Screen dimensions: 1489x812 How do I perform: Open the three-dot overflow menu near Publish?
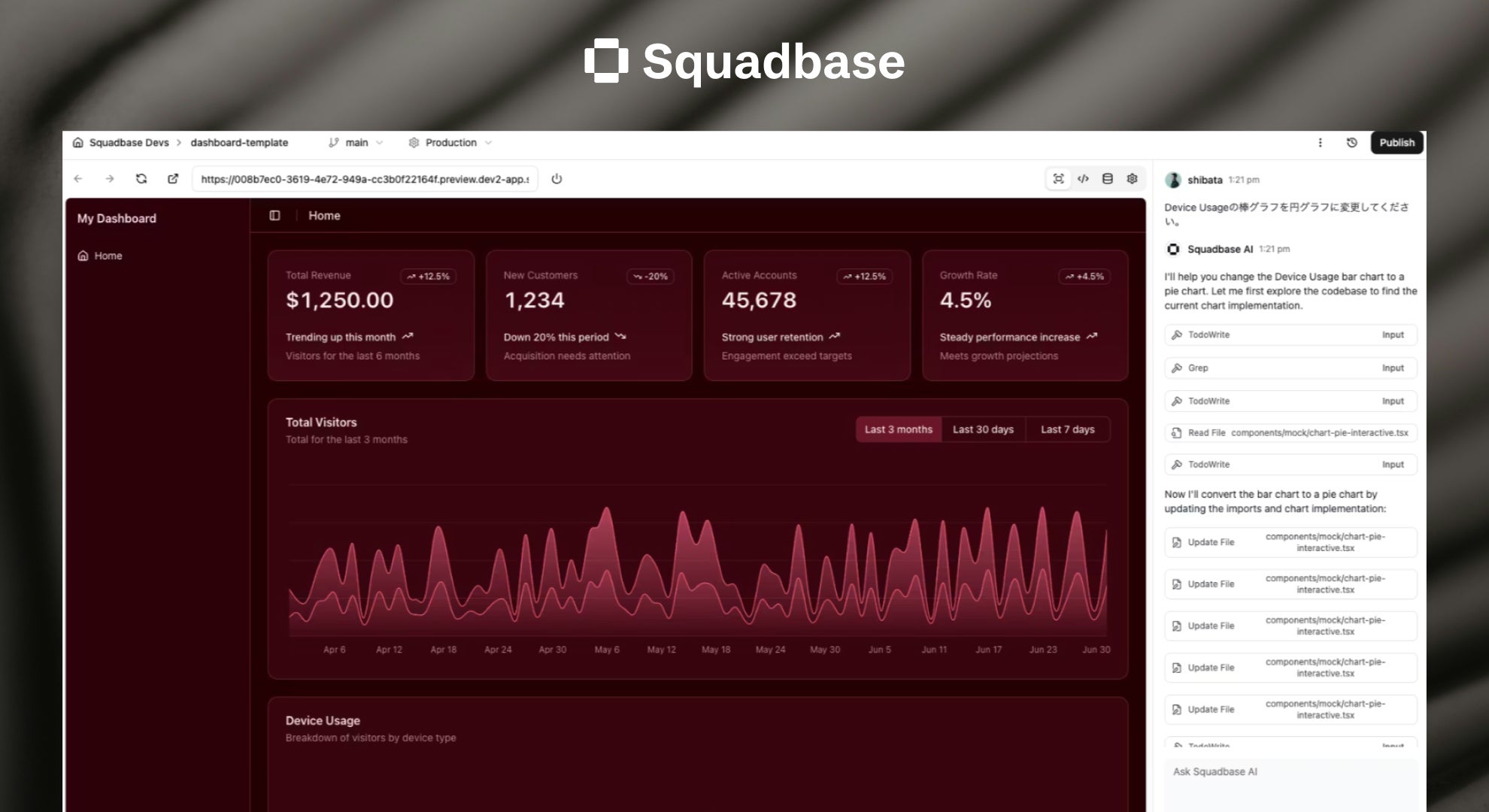[1321, 142]
